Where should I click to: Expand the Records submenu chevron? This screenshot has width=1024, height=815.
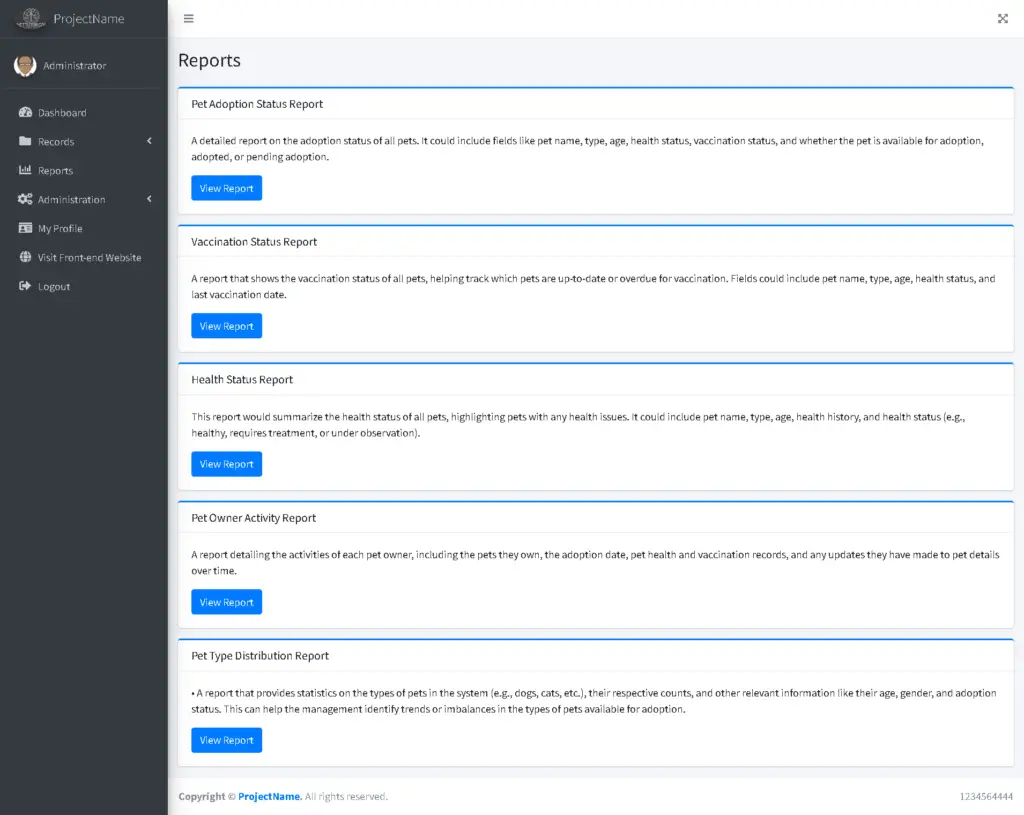point(149,142)
